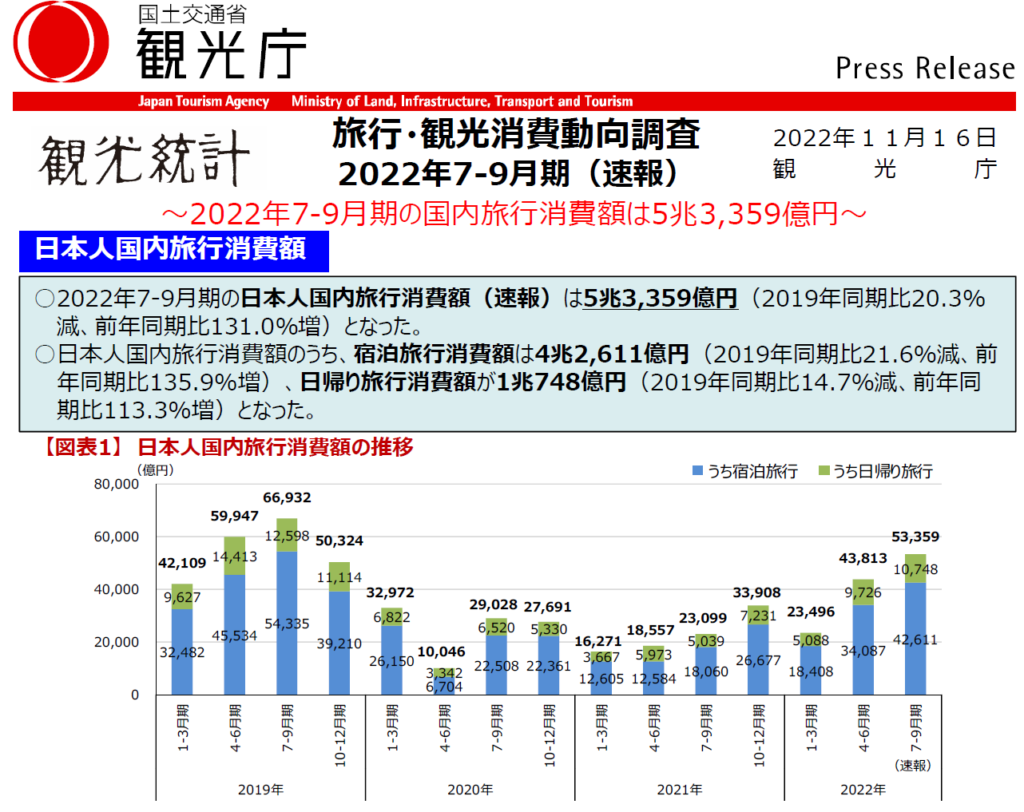Click Ministry of Land, Infrastructure, Transport and Tourism
This screenshot has width=1024, height=812.
click(x=461, y=102)
